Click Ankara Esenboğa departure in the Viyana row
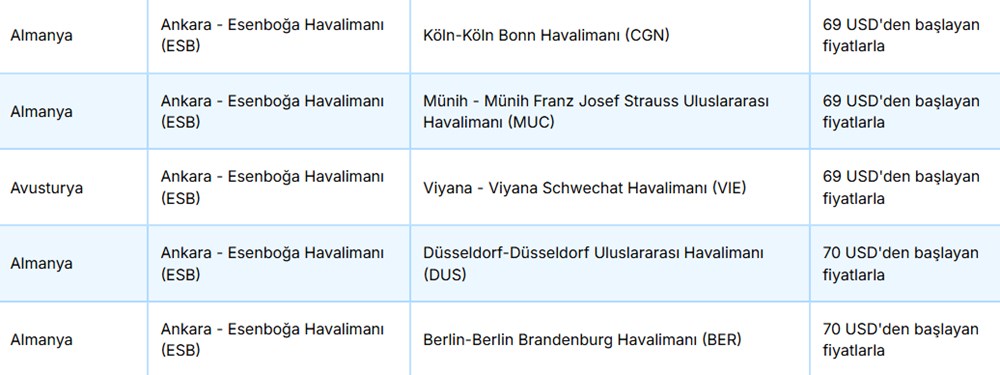The image size is (1000, 375). [272, 188]
